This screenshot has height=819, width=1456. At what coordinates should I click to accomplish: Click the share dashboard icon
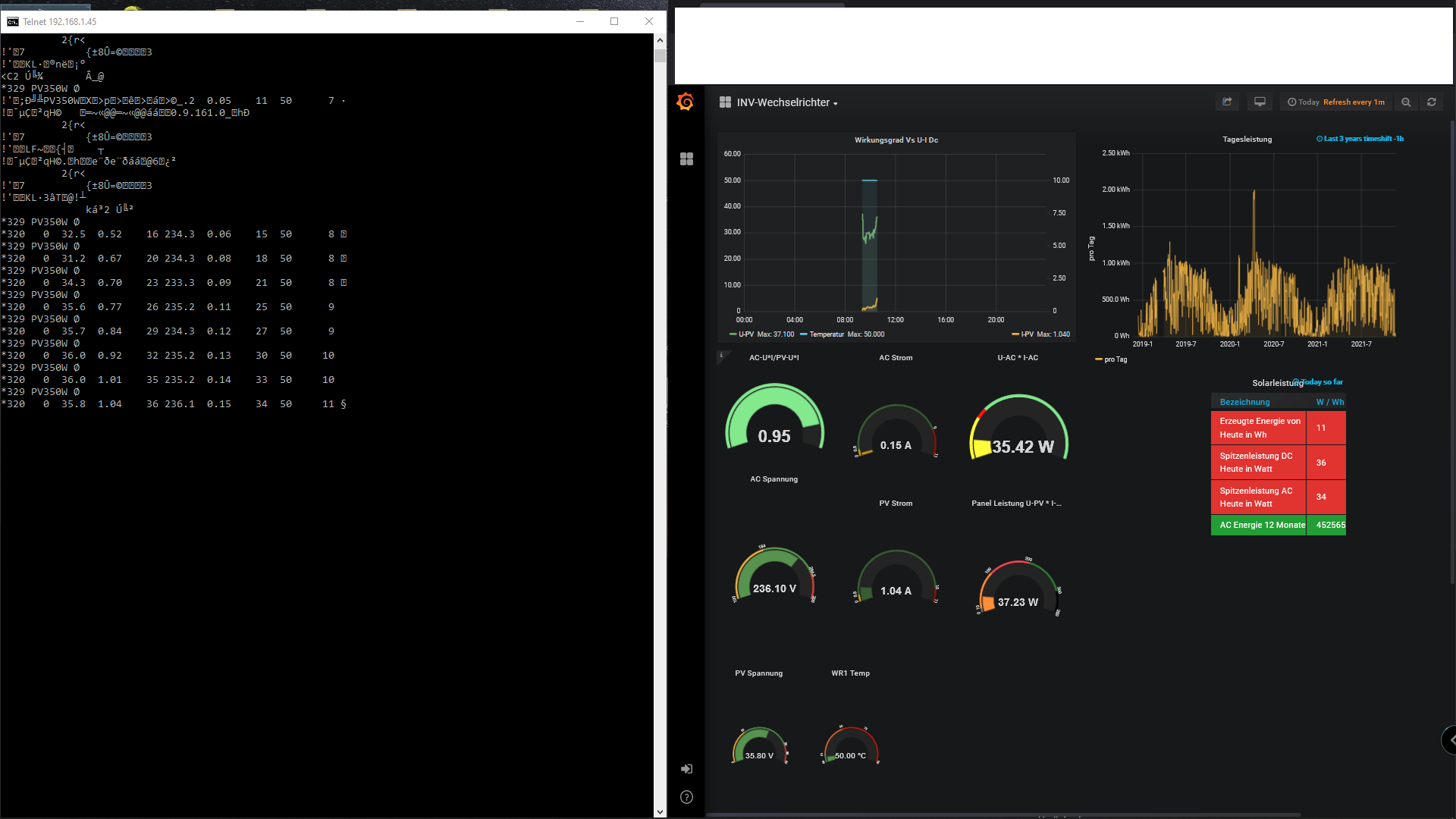[x=1227, y=102]
